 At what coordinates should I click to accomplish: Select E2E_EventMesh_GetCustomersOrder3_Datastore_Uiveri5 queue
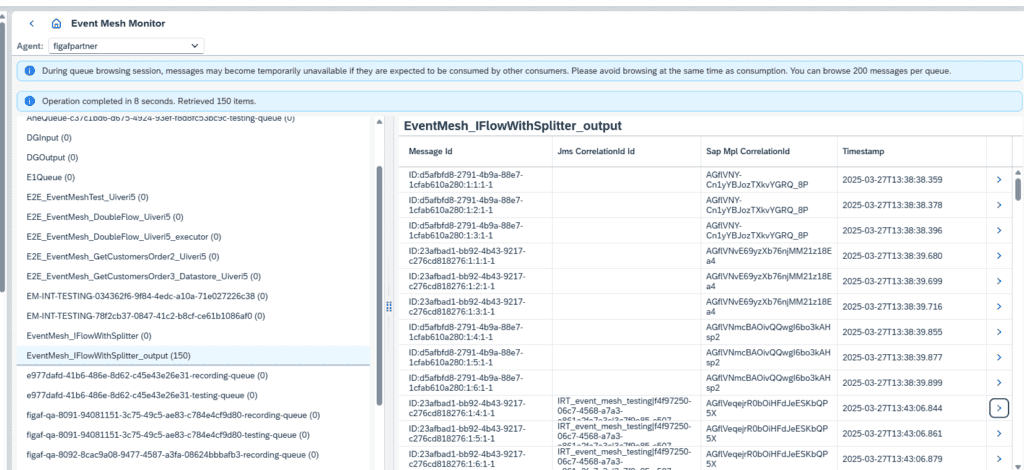point(193,276)
